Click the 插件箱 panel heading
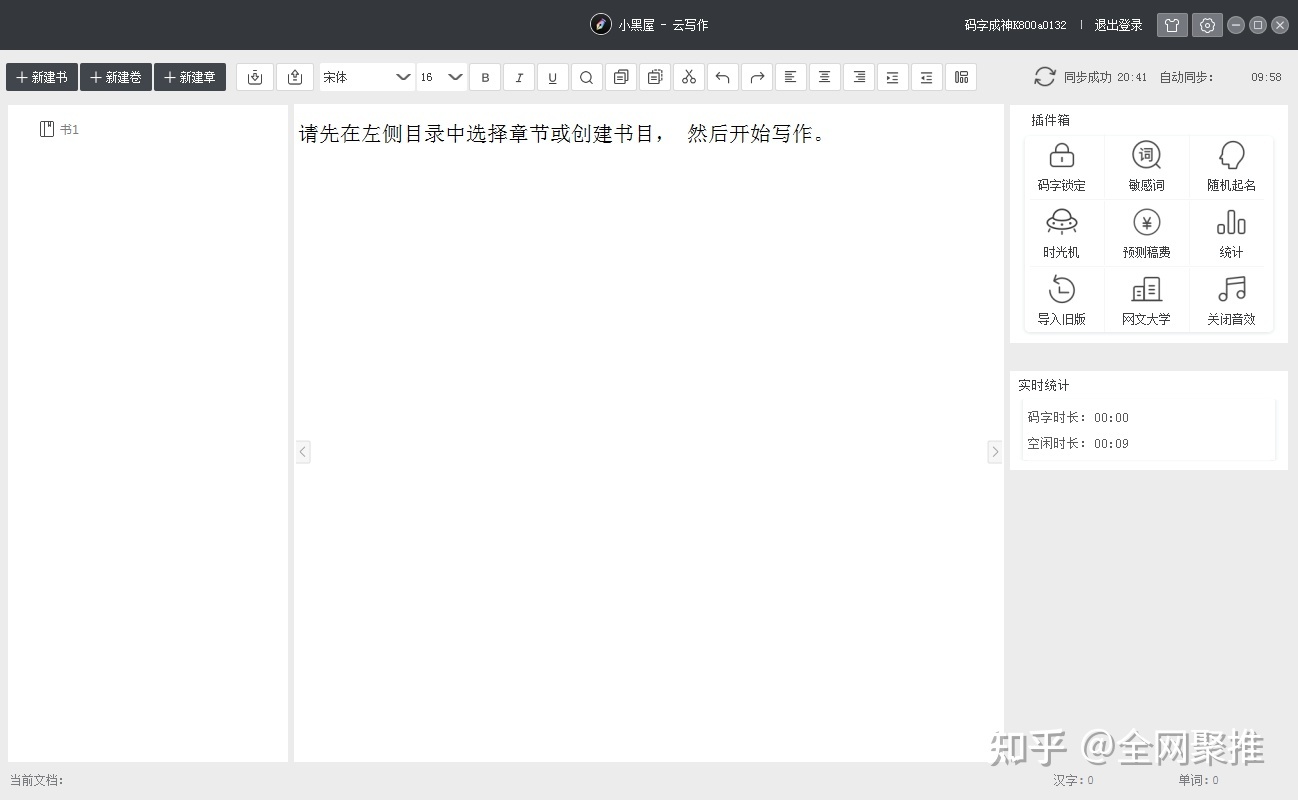 click(x=1050, y=120)
